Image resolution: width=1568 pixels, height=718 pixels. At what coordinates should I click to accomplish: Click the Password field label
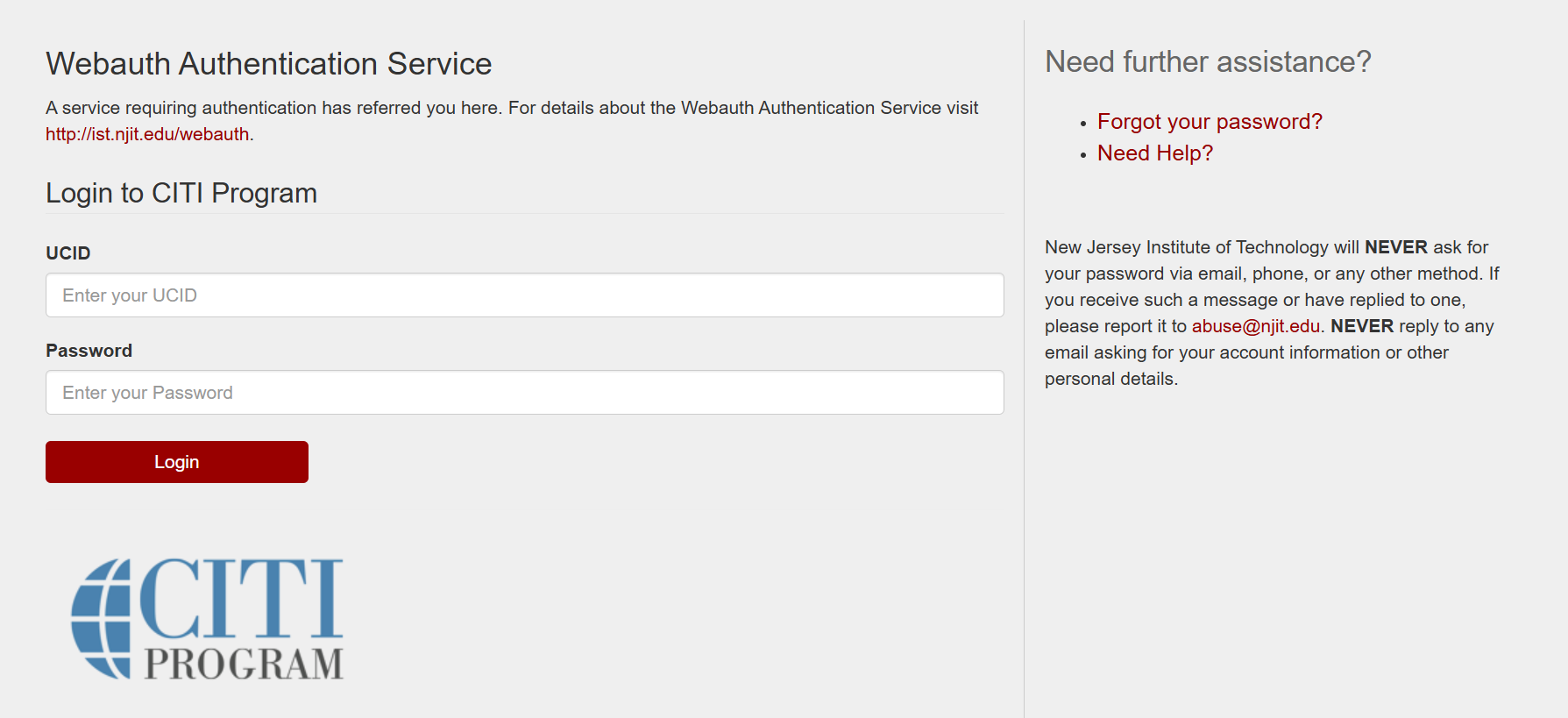89,351
